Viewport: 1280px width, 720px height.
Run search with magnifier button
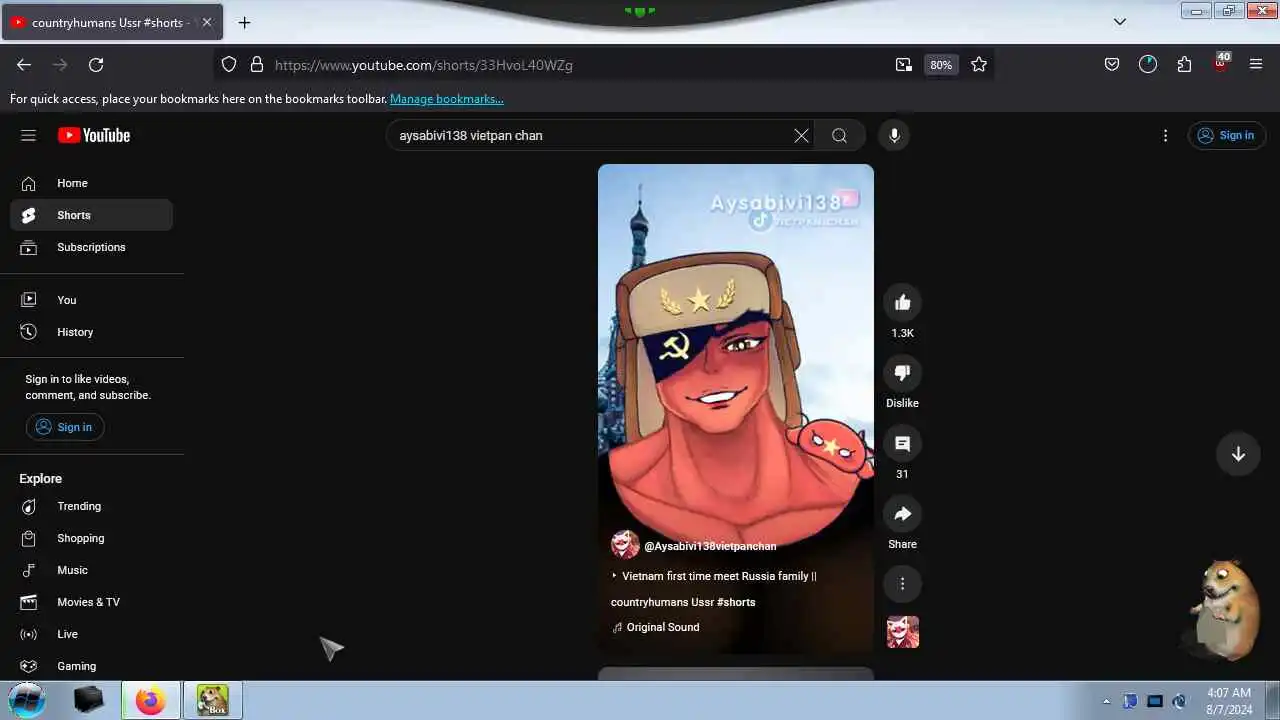839,135
